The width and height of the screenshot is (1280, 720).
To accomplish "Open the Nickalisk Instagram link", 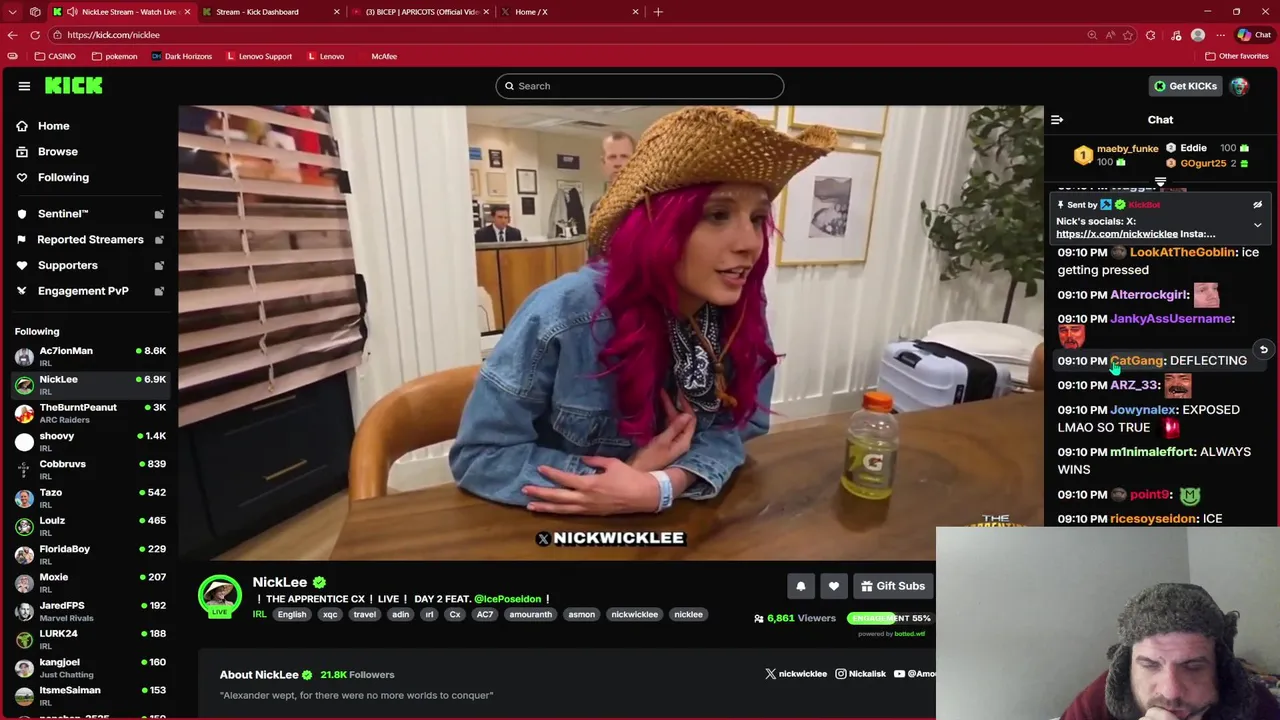I will click(861, 674).
